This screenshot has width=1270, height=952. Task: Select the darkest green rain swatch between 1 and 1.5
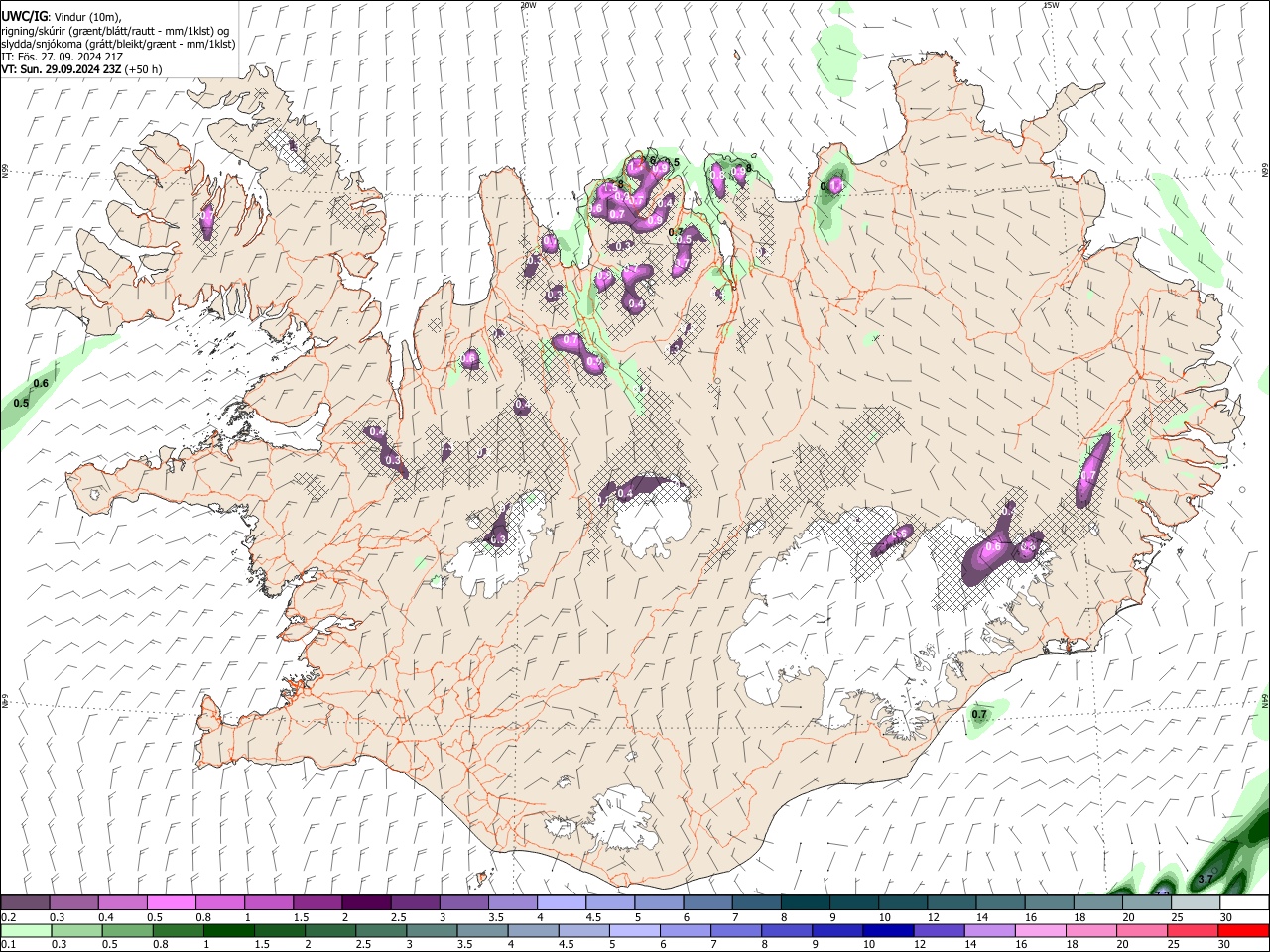[x=228, y=930]
